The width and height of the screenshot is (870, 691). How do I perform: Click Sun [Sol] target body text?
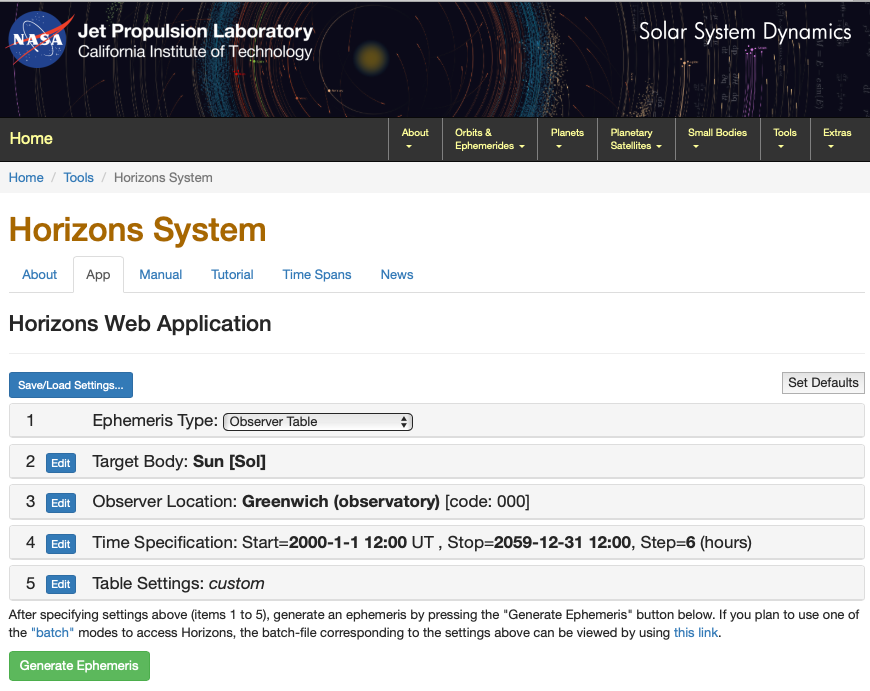[229, 462]
